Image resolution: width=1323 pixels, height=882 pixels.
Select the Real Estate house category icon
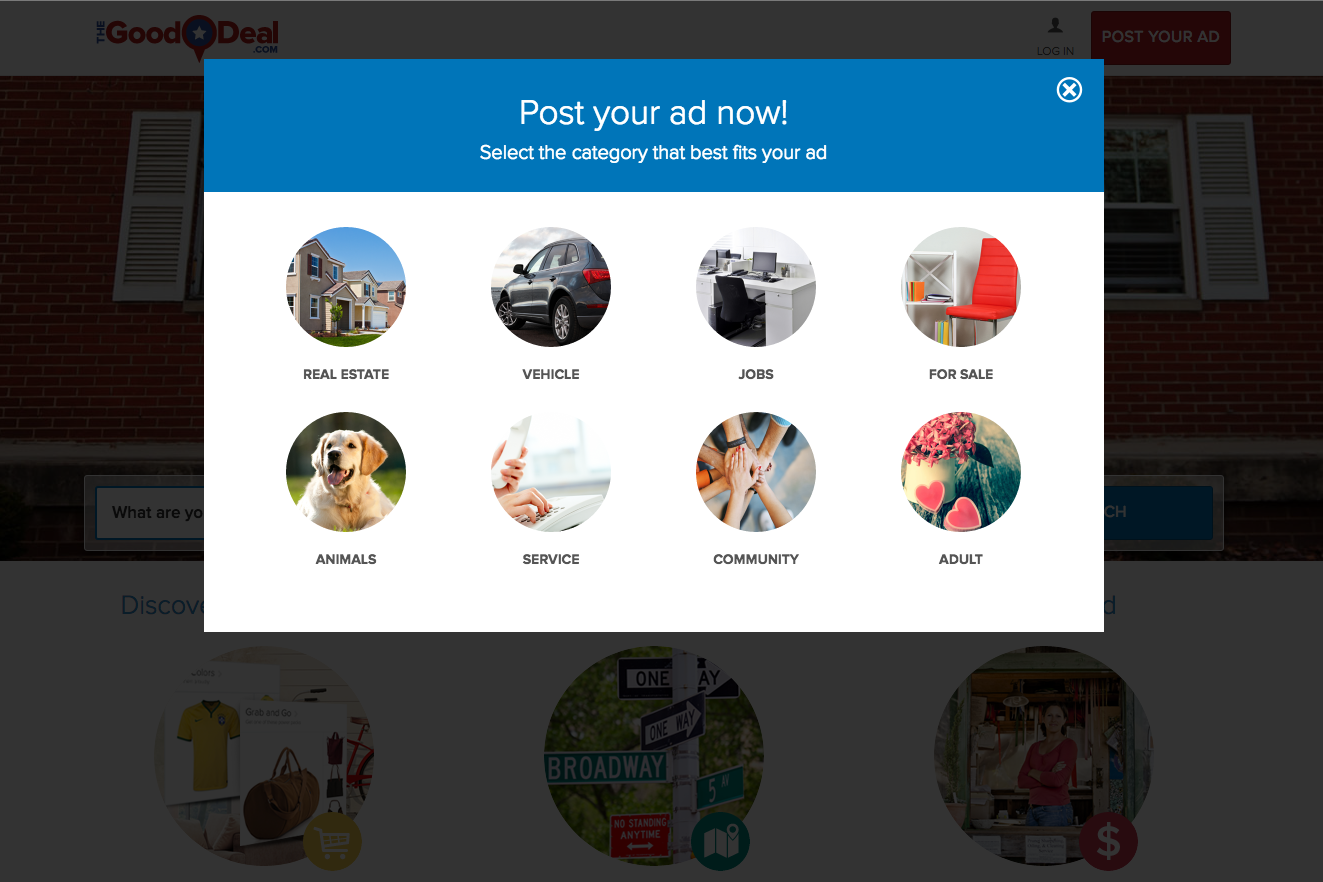click(346, 287)
